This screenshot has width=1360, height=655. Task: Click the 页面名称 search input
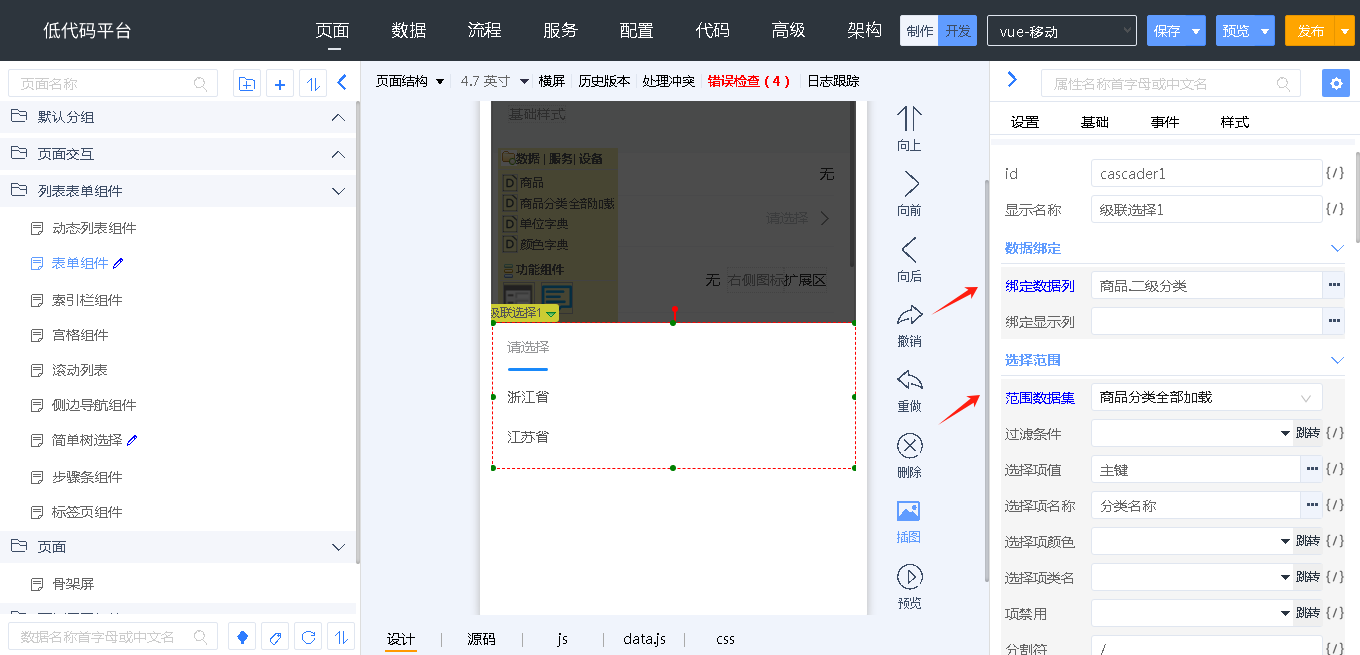pyautogui.click(x=113, y=83)
